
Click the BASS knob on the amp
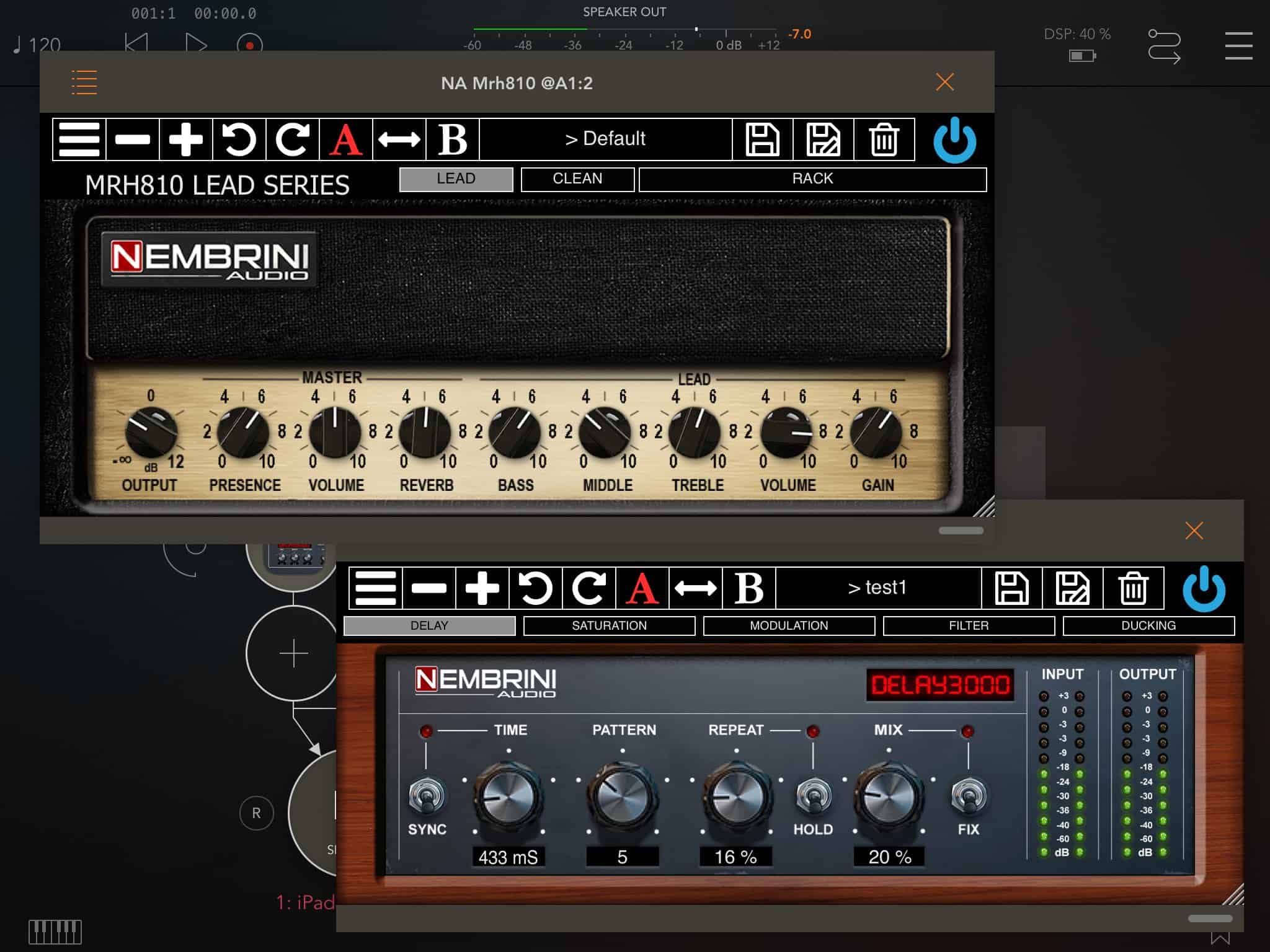pos(515,433)
